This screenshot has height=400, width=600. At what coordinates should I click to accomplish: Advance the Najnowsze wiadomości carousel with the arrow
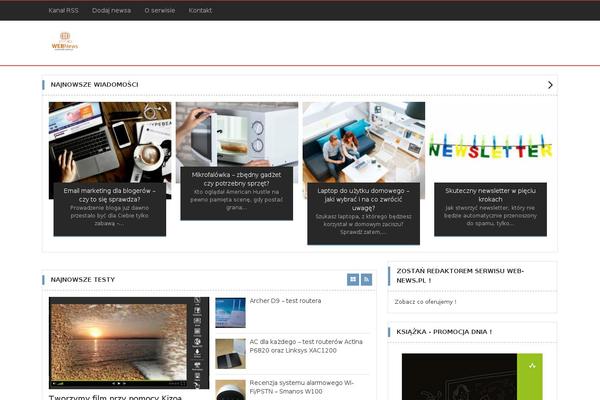549,85
